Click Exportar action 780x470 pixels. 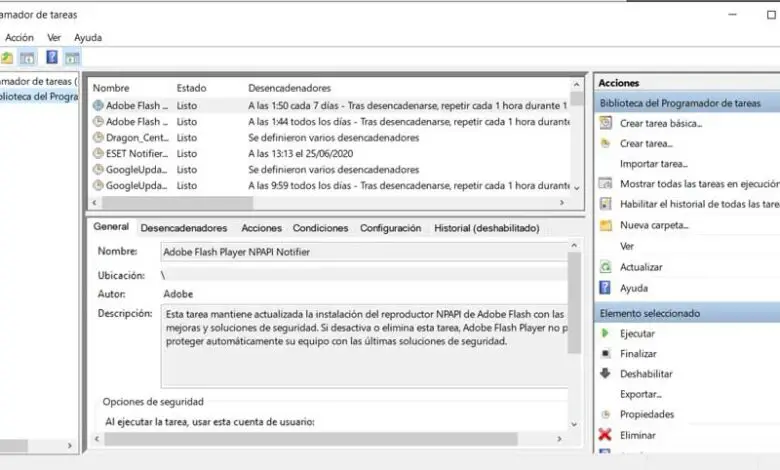pos(641,394)
